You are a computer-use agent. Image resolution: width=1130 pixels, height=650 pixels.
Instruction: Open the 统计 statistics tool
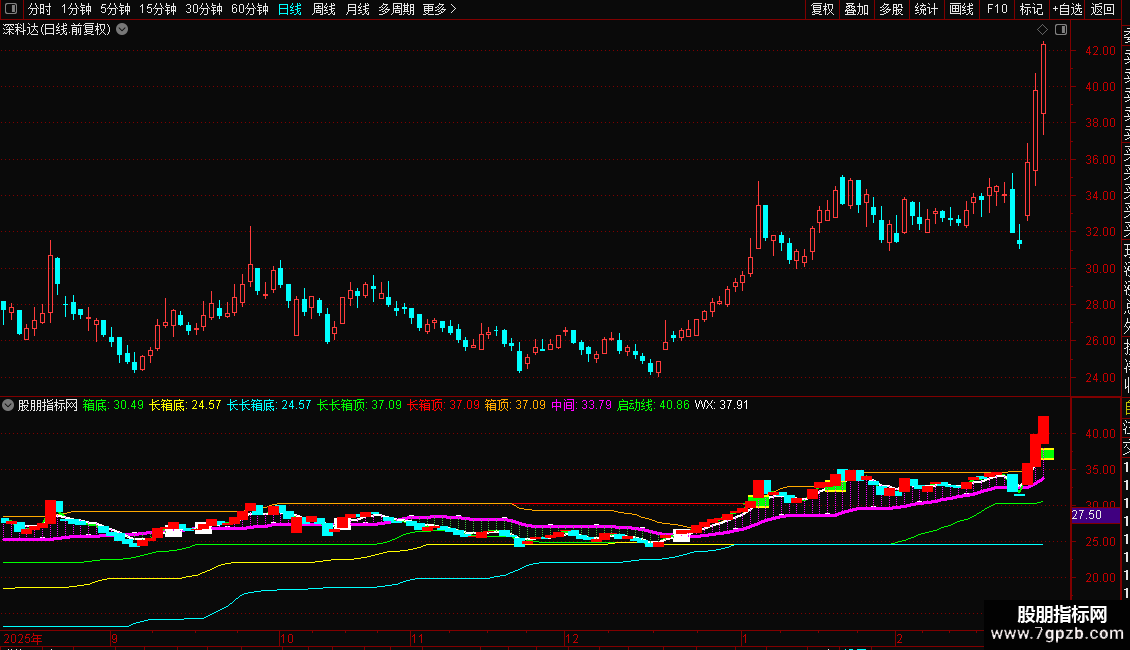tap(926, 10)
